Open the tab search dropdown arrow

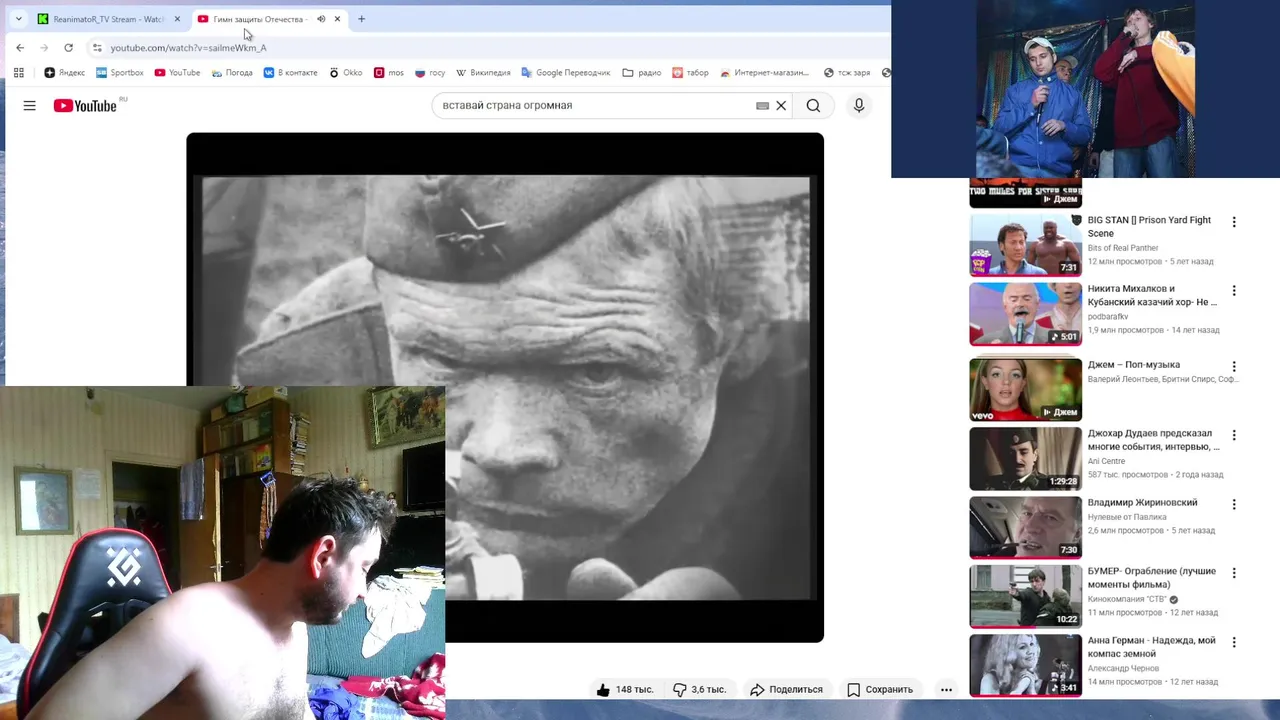click(18, 19)
